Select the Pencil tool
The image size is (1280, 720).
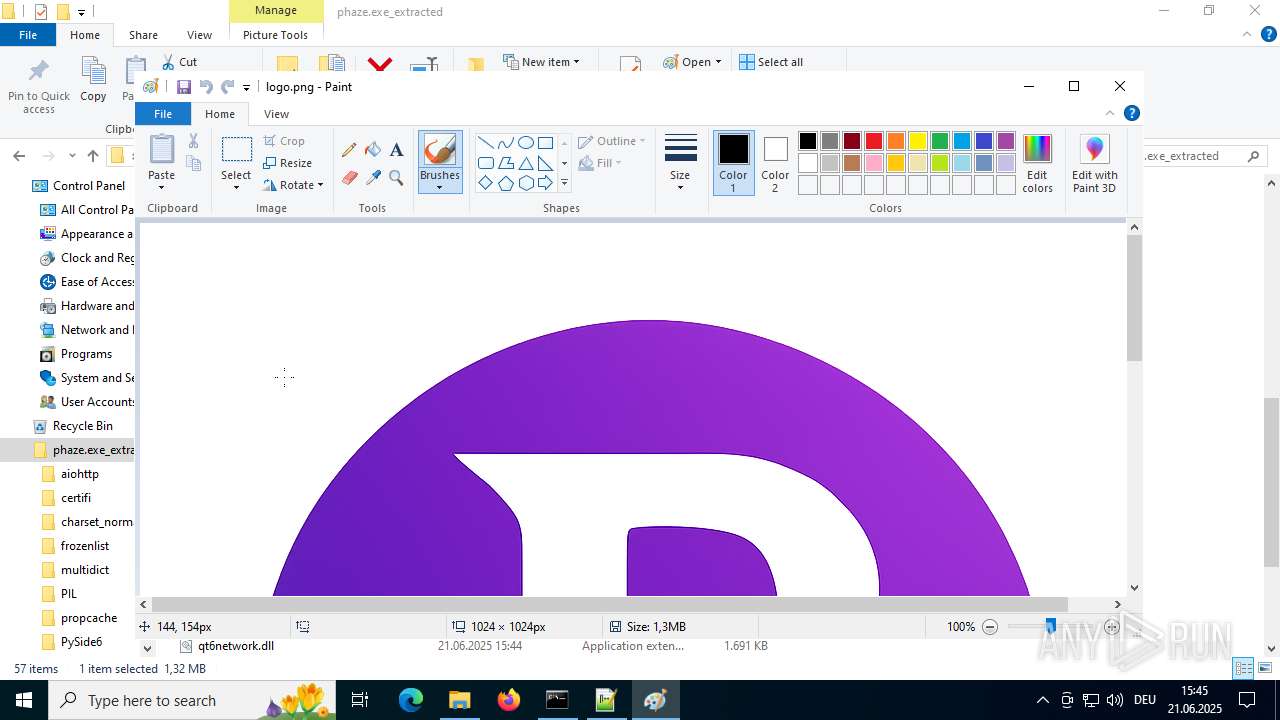349,150
